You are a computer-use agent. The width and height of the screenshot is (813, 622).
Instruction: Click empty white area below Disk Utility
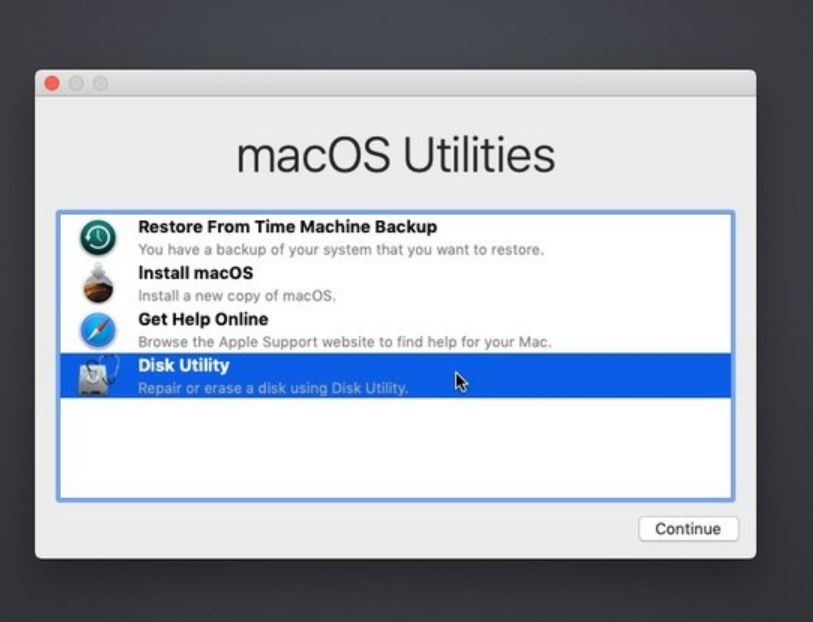pos(395,448)
